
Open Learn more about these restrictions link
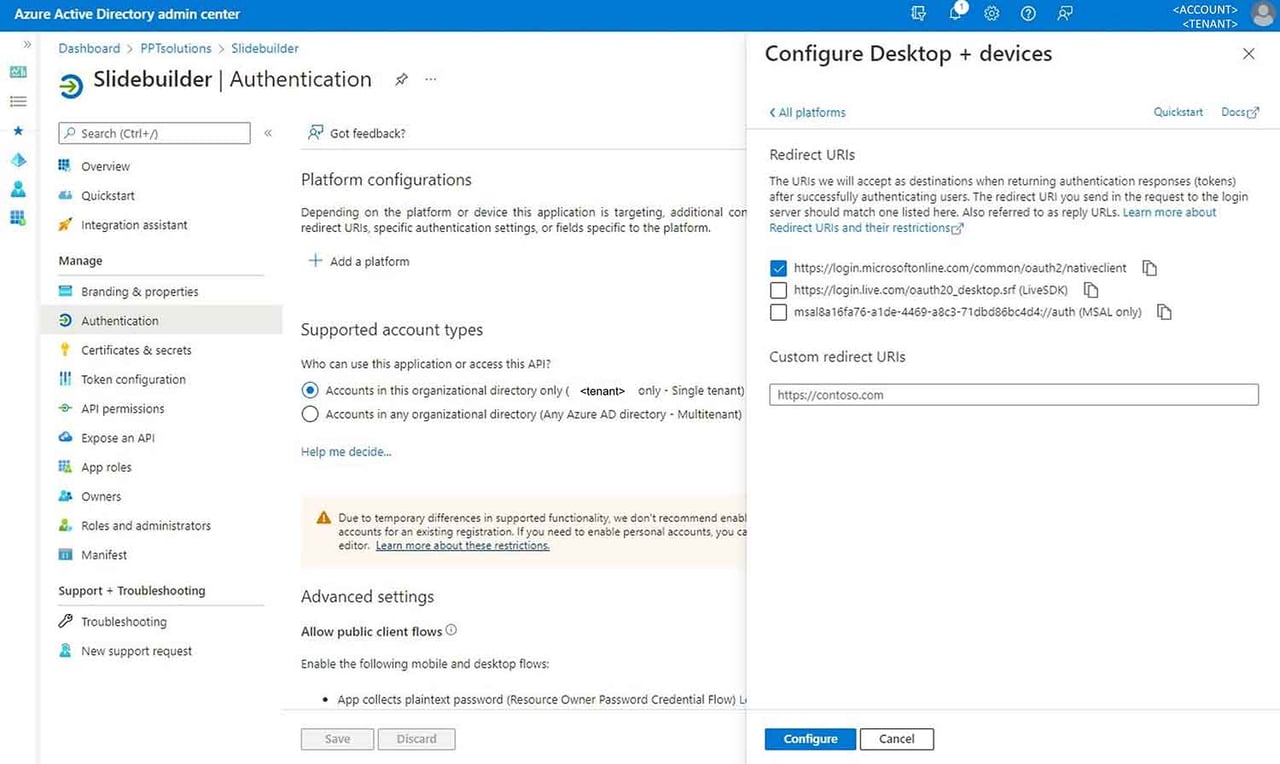(x=462, y=546)
